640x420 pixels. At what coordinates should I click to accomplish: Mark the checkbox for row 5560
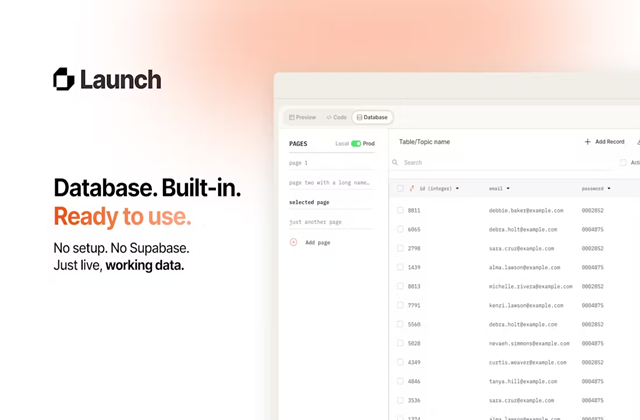tap(400, 324)
